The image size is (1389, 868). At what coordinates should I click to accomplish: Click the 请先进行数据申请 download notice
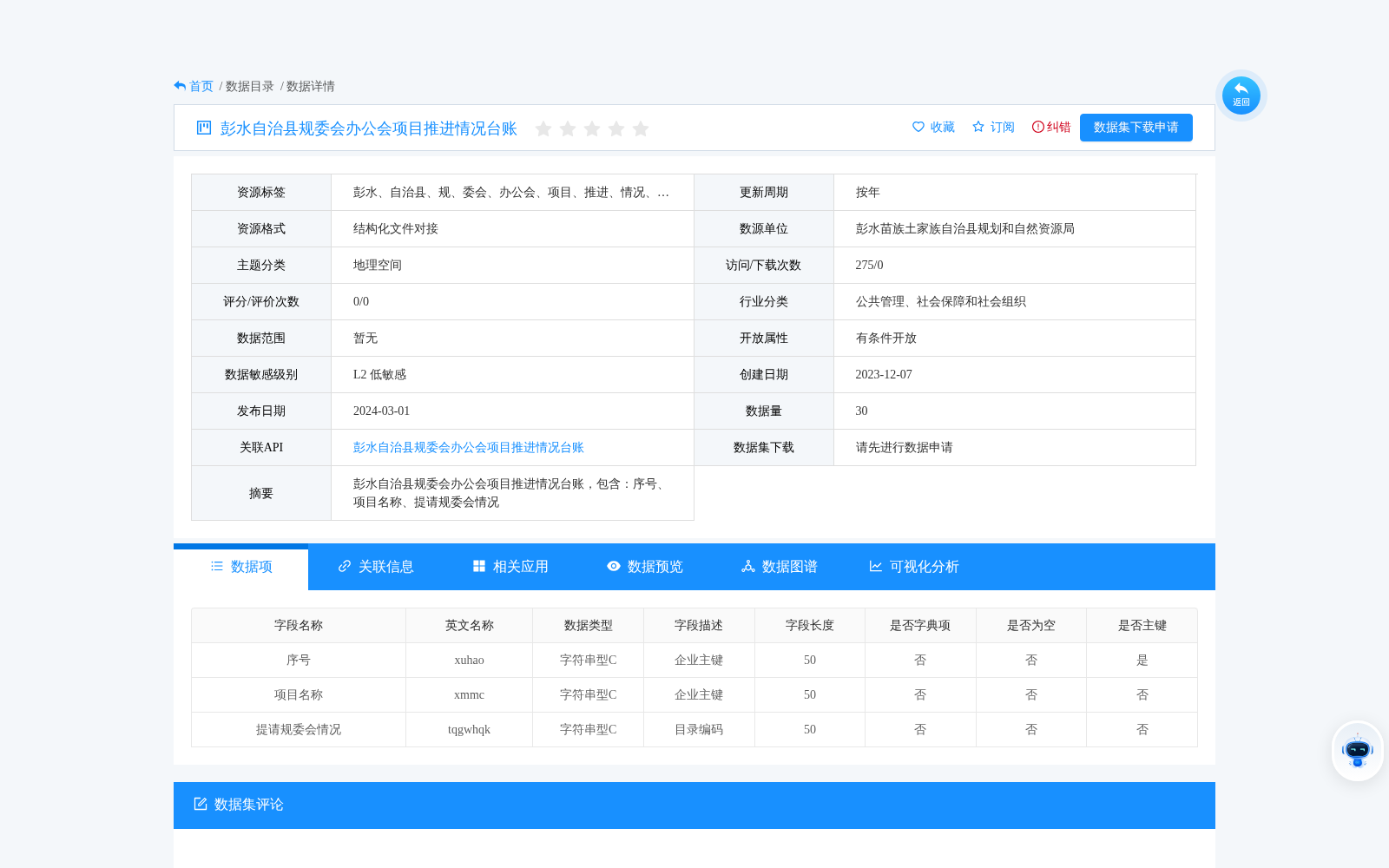[x=905, y=448]
